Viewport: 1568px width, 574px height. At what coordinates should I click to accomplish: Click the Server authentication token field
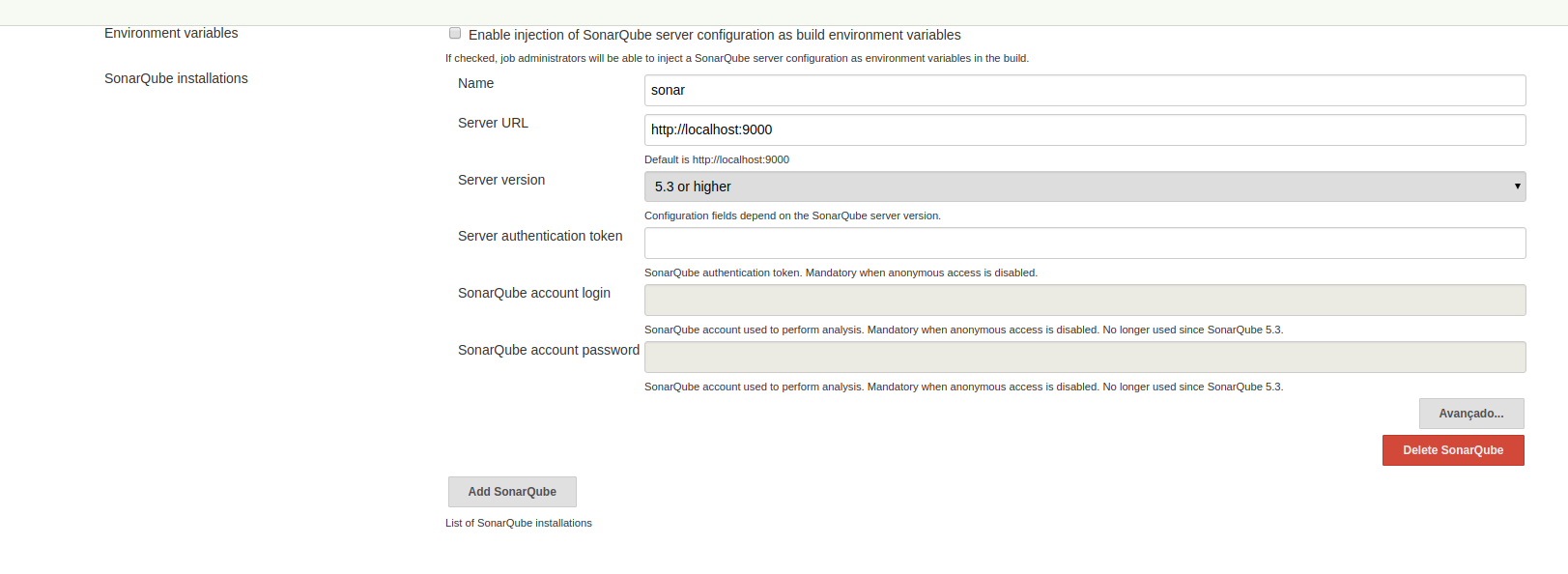click(x=1085, y=243)
